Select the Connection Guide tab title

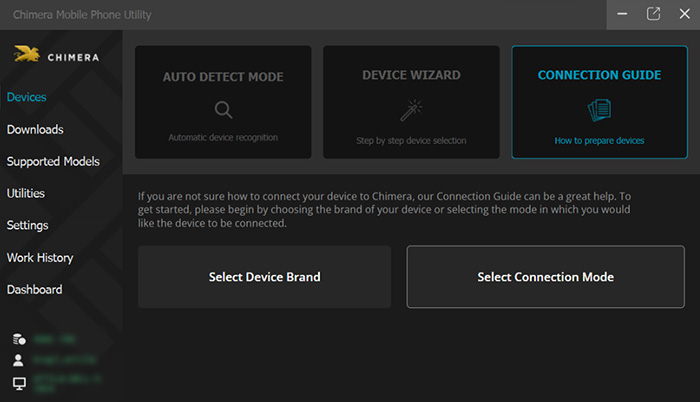pos(599,76)
